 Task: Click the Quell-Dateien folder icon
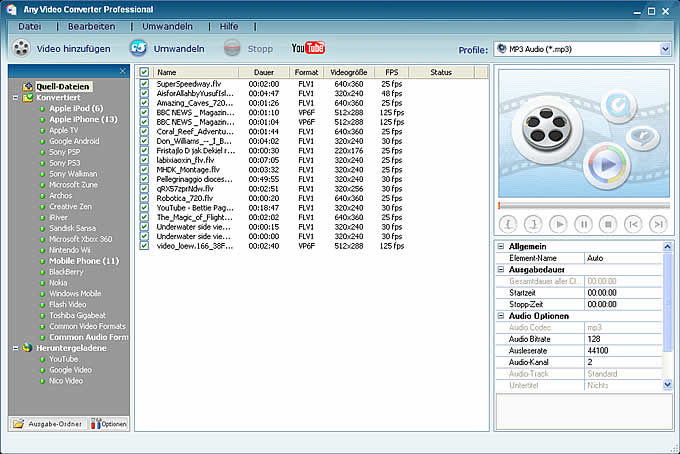pyautogui.click(x=28, y=86)
